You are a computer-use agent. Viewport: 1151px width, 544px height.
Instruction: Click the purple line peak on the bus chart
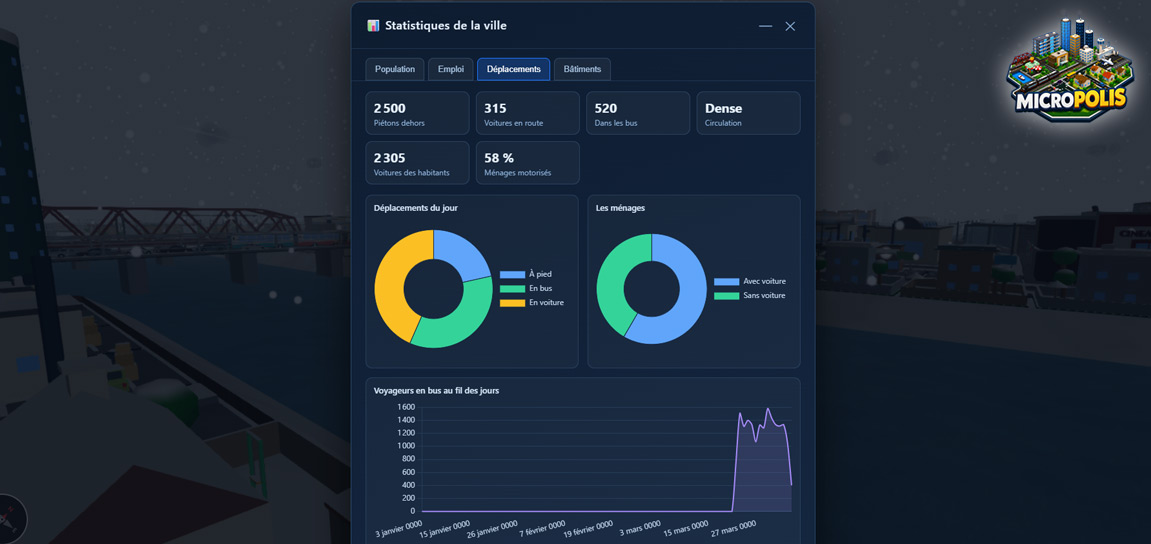pyautogui.click(x=768, y=409)
